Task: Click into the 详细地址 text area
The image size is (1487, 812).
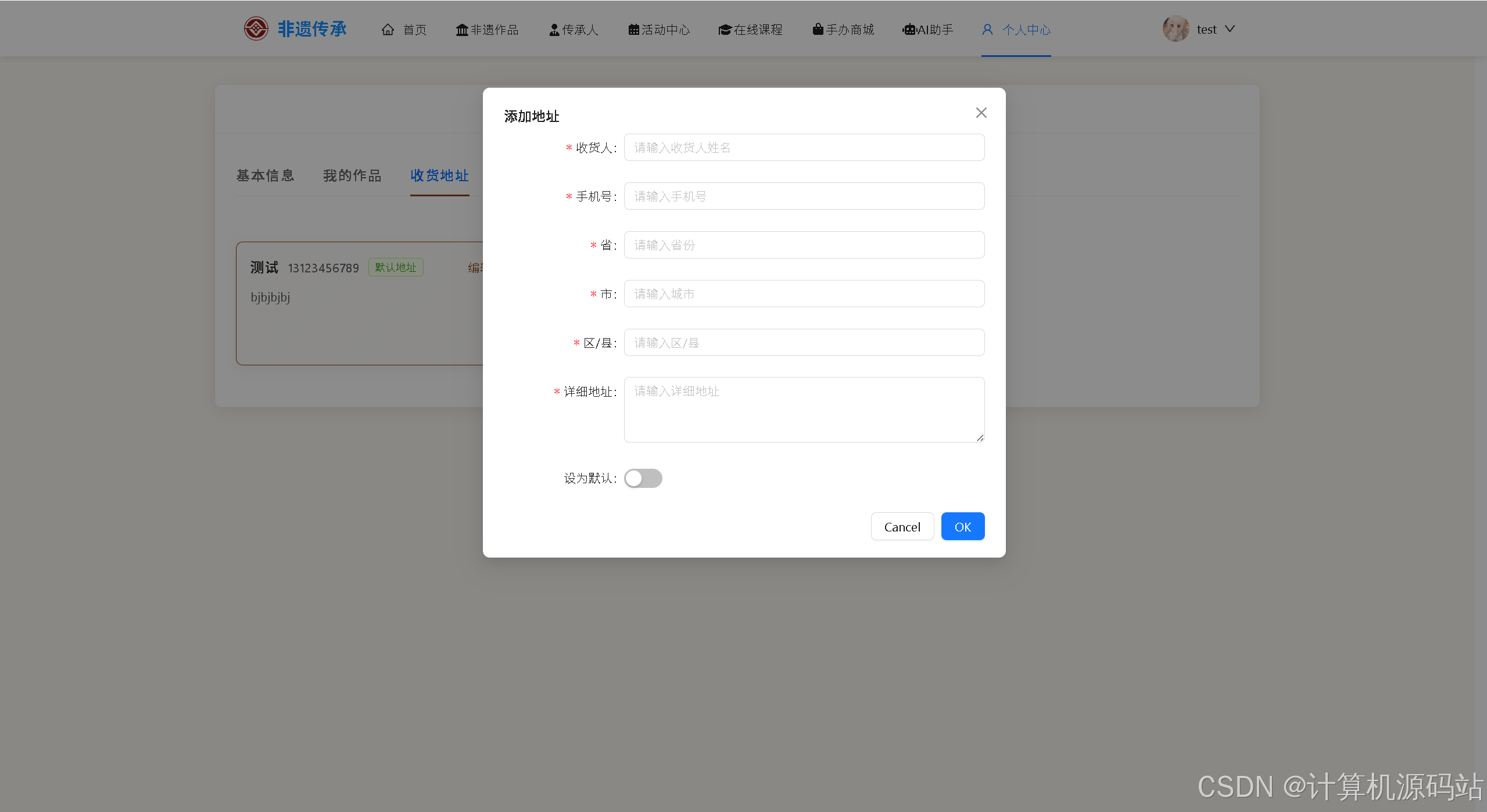Action: pyautogui.click(x=804, y=409)
